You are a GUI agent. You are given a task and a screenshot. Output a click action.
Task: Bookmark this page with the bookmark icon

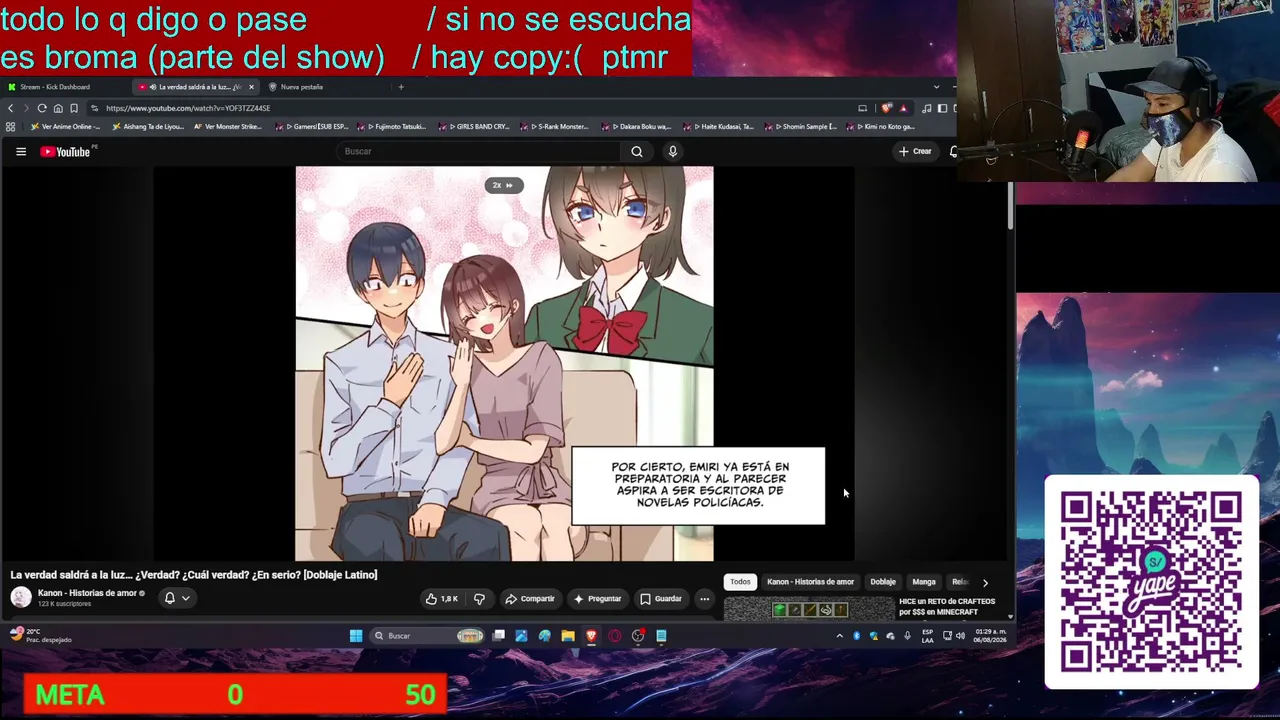(x=74, y=108)
